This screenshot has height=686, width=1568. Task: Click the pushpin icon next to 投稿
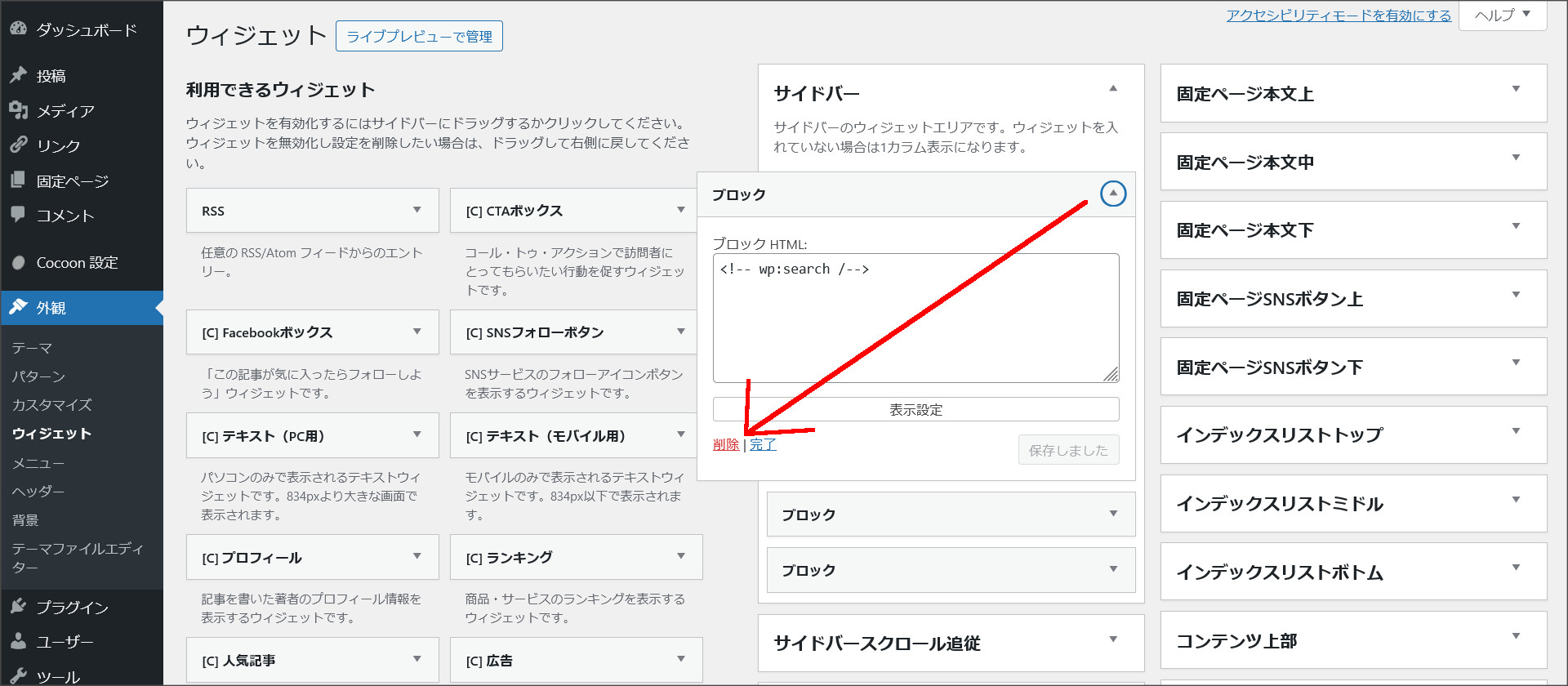18,75
